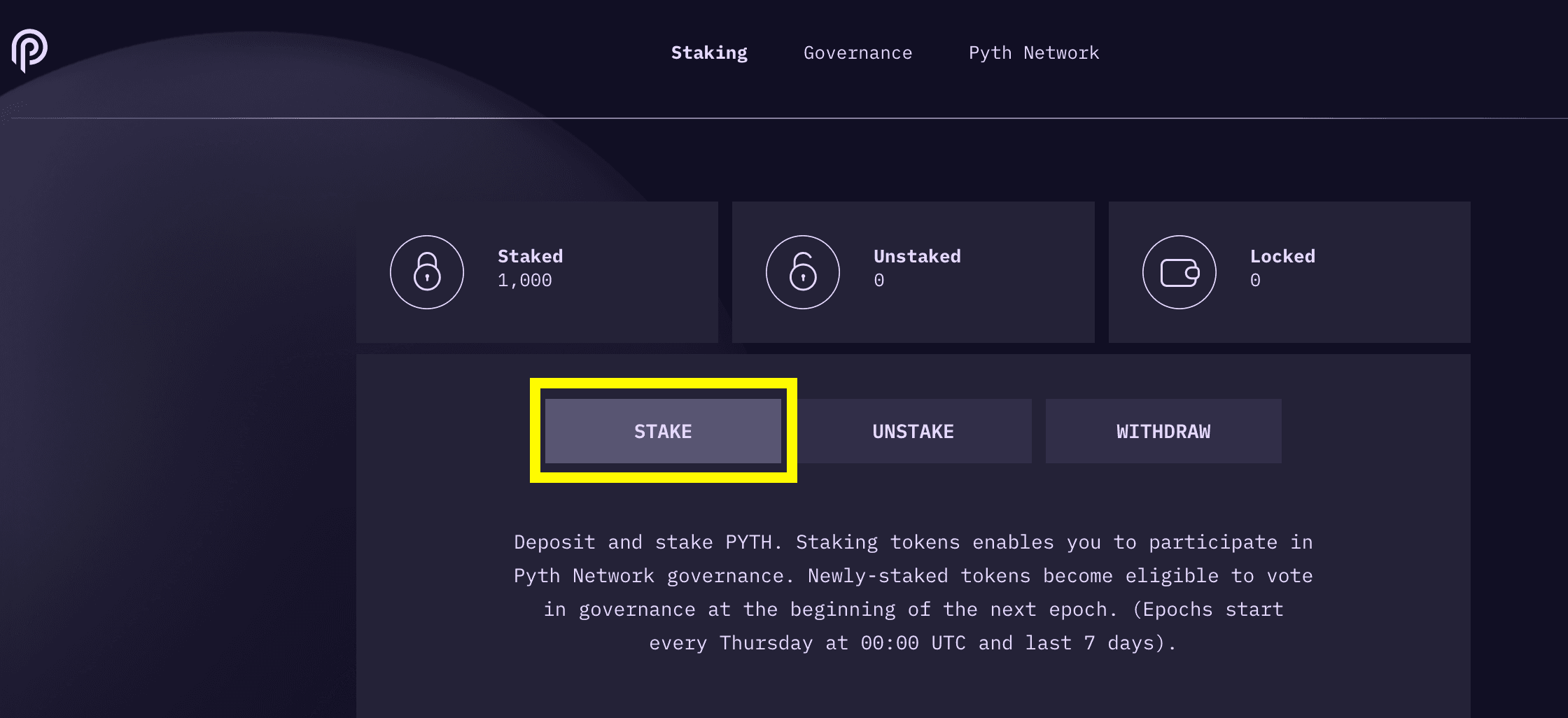Screen dimensions: 1568x718
Task: Click the closed padlock icon for Staked
Action: click(427, 272)
